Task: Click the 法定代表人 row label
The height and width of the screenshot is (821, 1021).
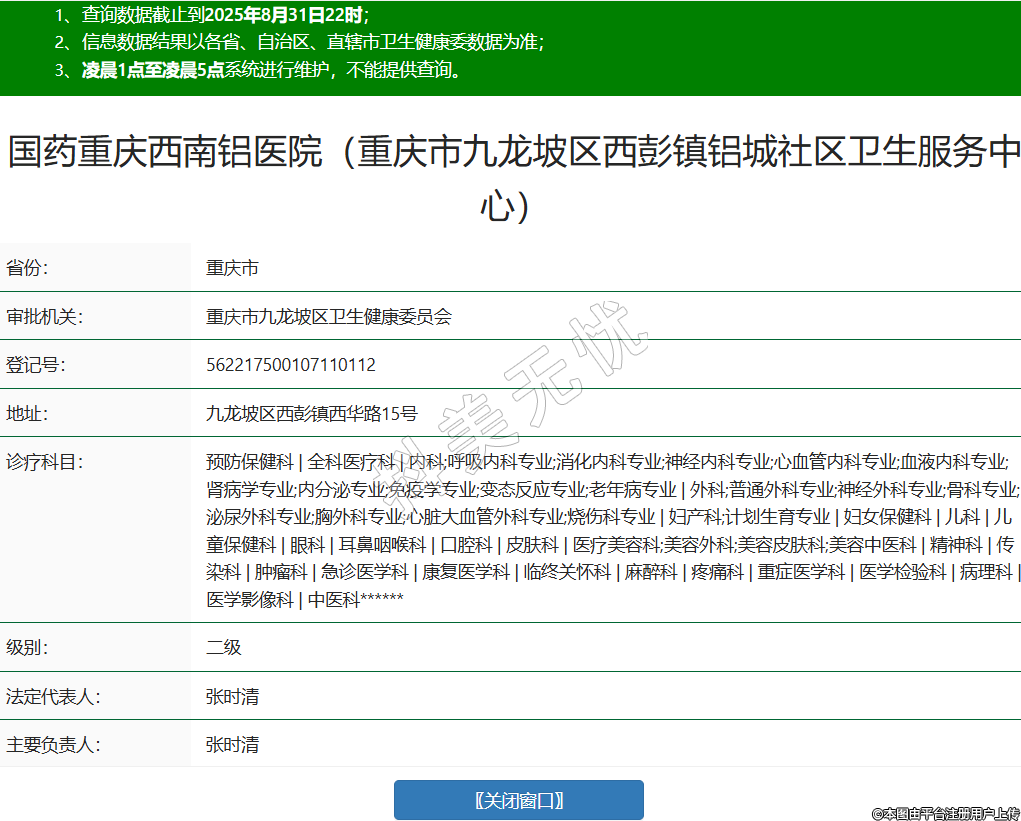Action: click(x=53, y=696)
